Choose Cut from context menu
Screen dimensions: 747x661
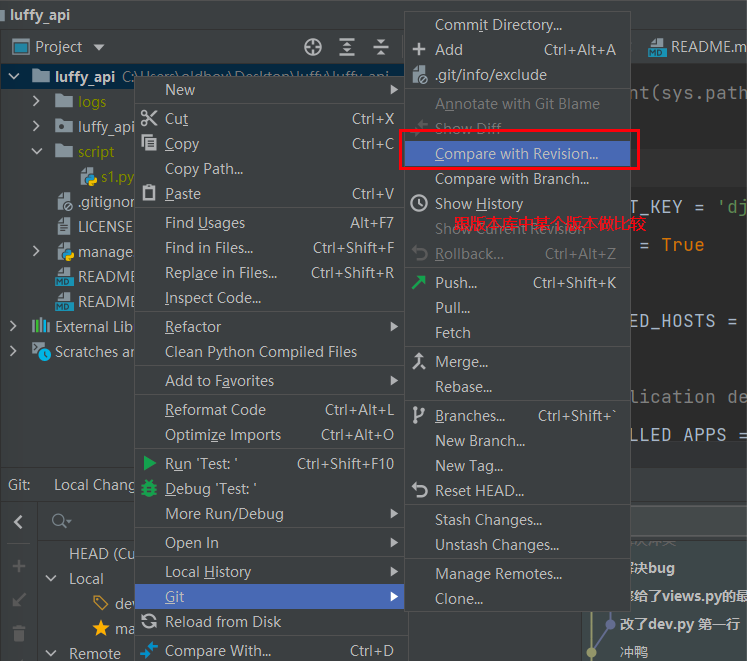[x=270, y=119]
